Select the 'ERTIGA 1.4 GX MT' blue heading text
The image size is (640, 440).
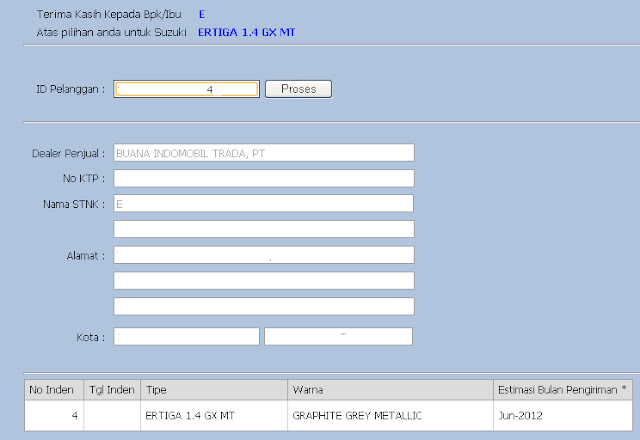(x=247, y=32)
